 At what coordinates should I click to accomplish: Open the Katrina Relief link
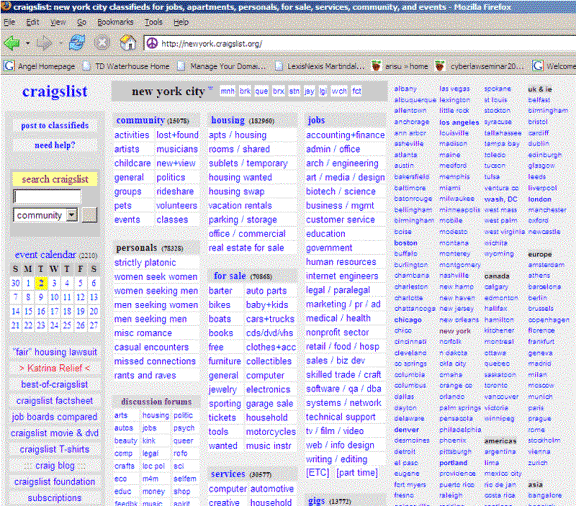[x=54, y=368]
